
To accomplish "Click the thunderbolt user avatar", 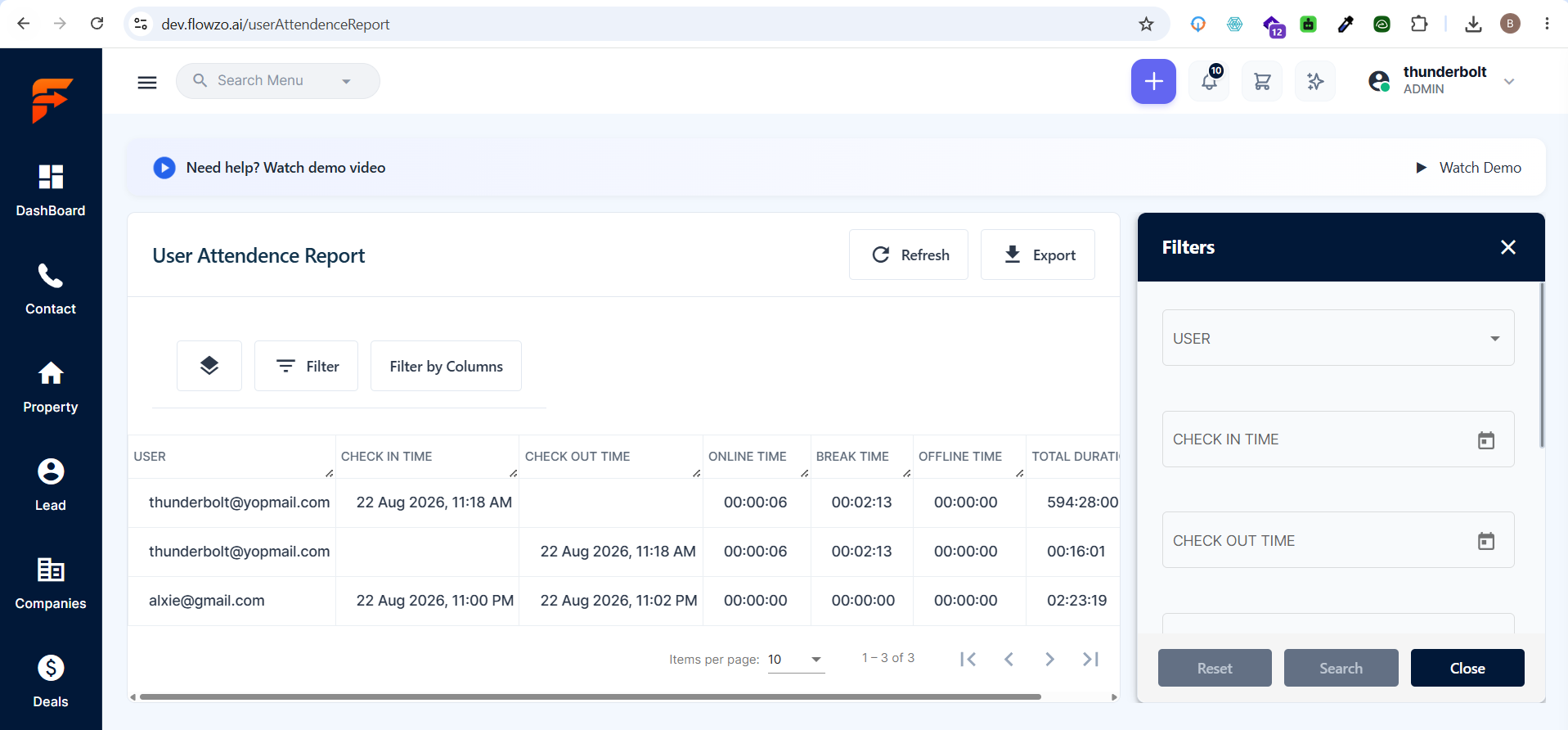I will point(1379,81).
